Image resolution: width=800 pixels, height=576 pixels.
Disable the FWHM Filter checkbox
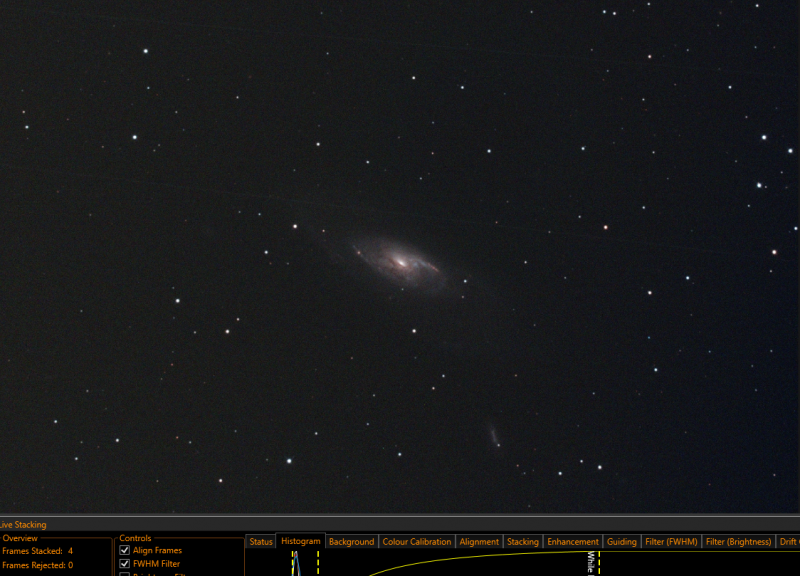pyautogui.click(x=124, y=564)
